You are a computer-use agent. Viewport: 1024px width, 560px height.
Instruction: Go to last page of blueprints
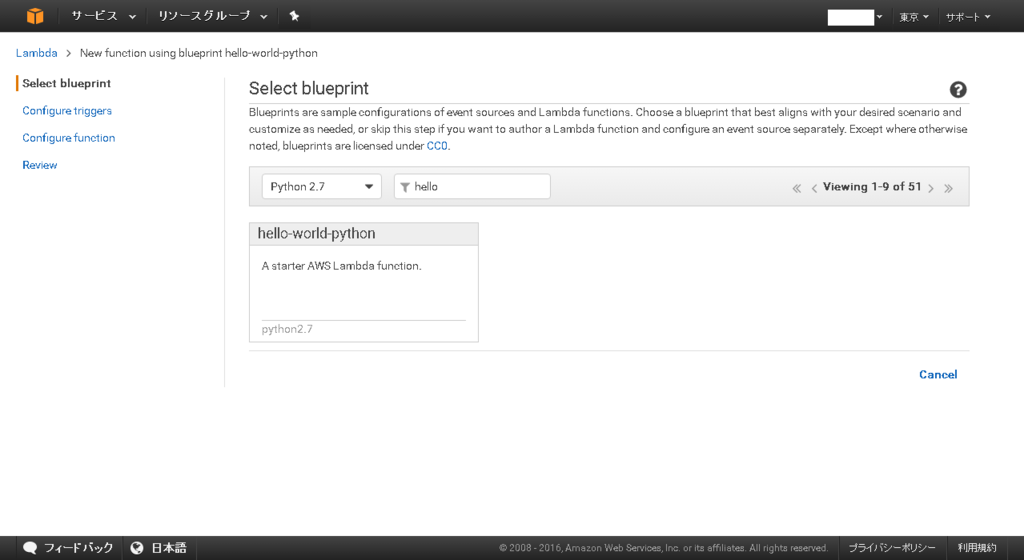point(948,188)
